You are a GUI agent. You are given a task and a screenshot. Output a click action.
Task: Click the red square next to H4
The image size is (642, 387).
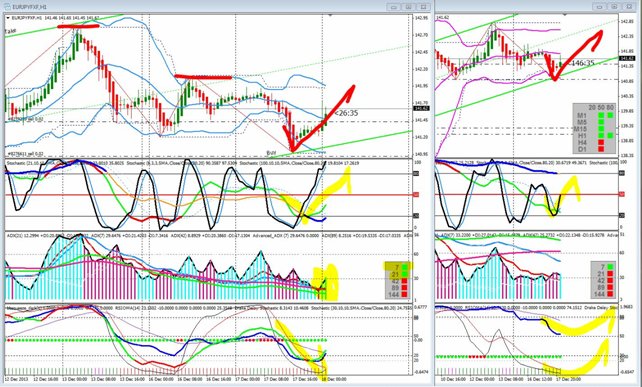(601, 143)
